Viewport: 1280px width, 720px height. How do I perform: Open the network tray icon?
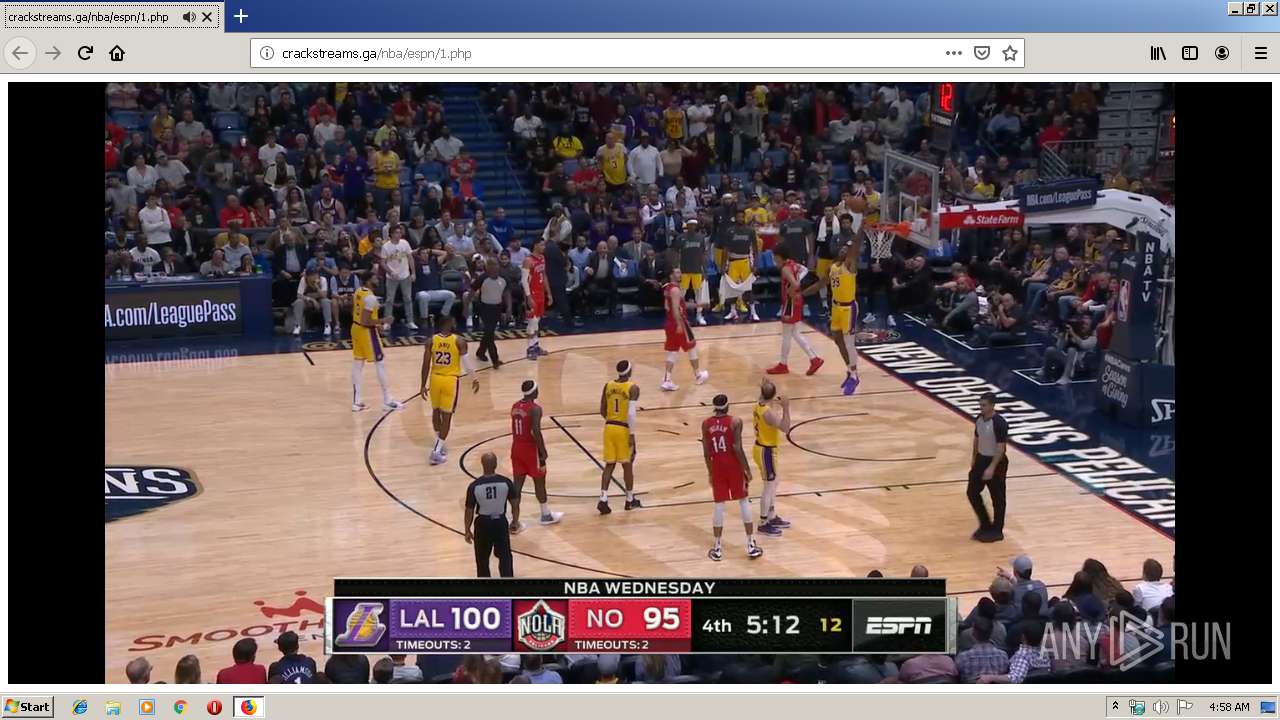(x=1137, y=707)
